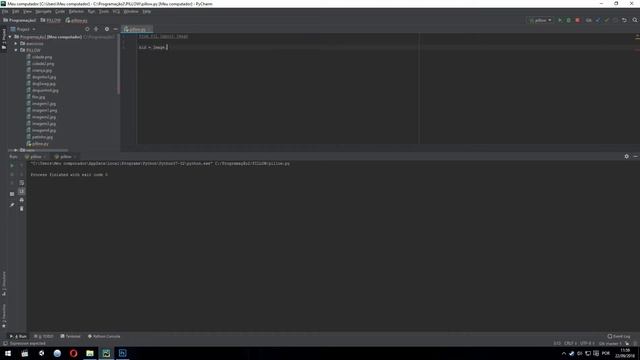Run the pillow configuration with green play
Screen dimensions: 640x360
point(560,20)
